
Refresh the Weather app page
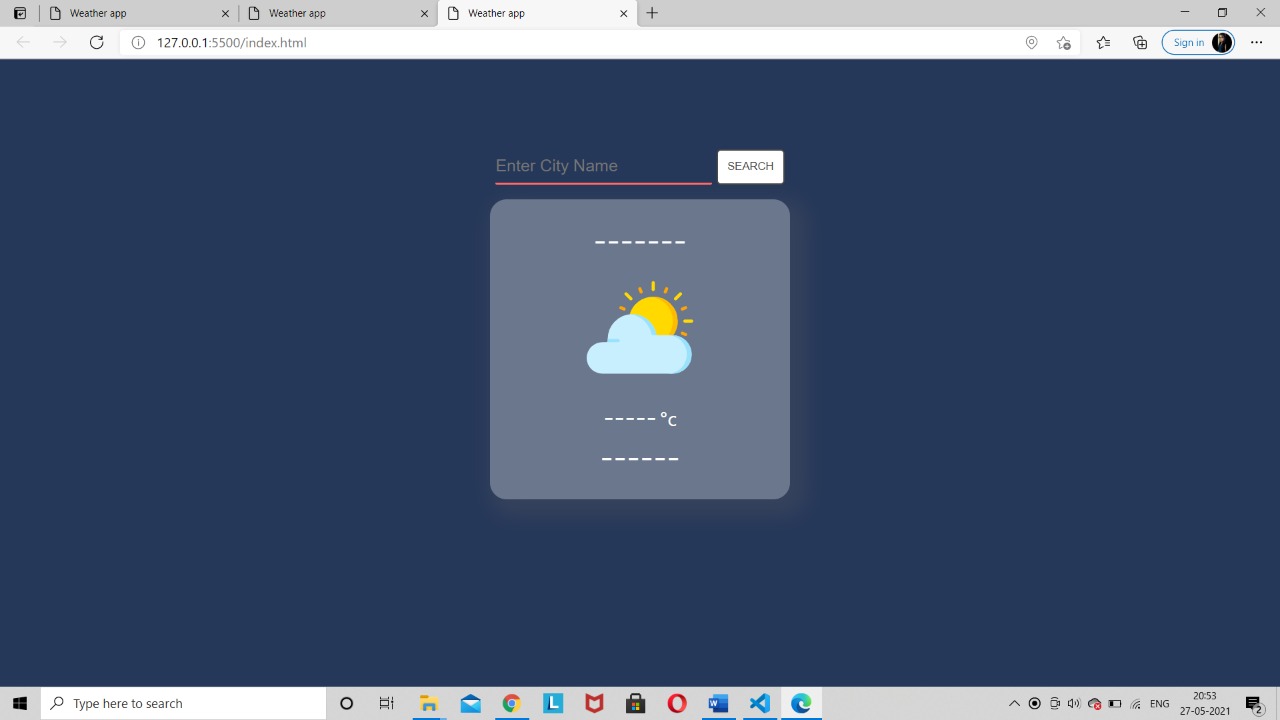[x=96, y=42]
